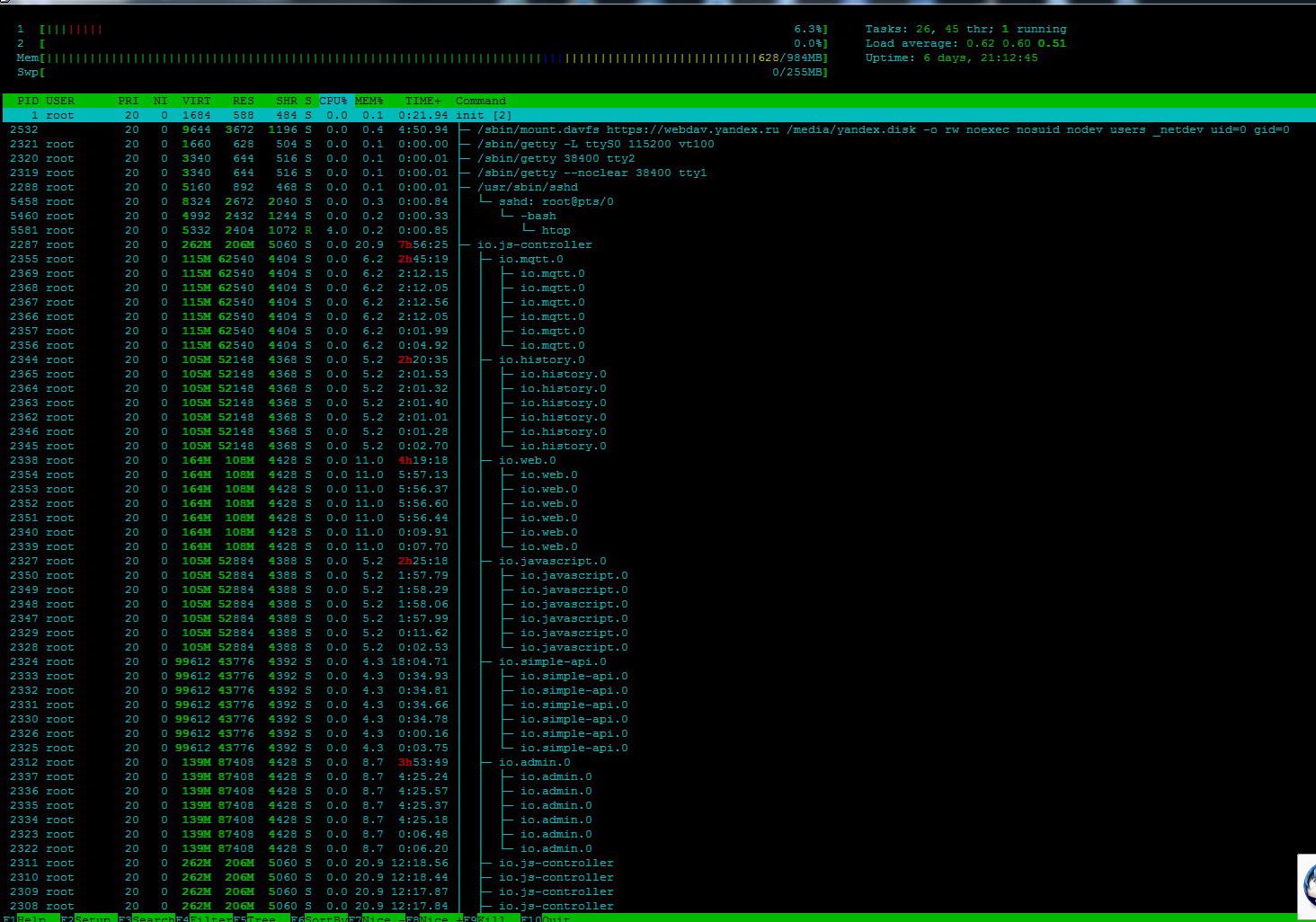Select the io.mqtt.0 thread with PID 2369
The image size is (1316, 922).
pos(658,273)
